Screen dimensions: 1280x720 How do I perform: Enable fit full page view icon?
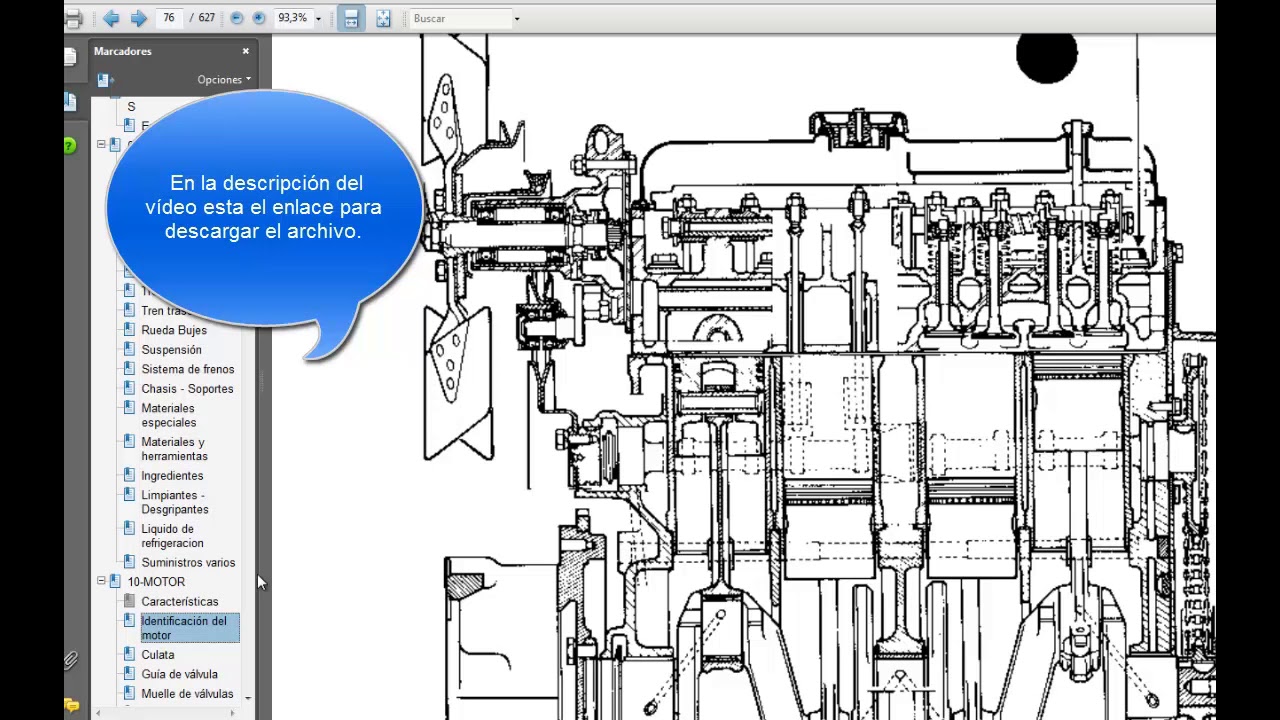383,18
